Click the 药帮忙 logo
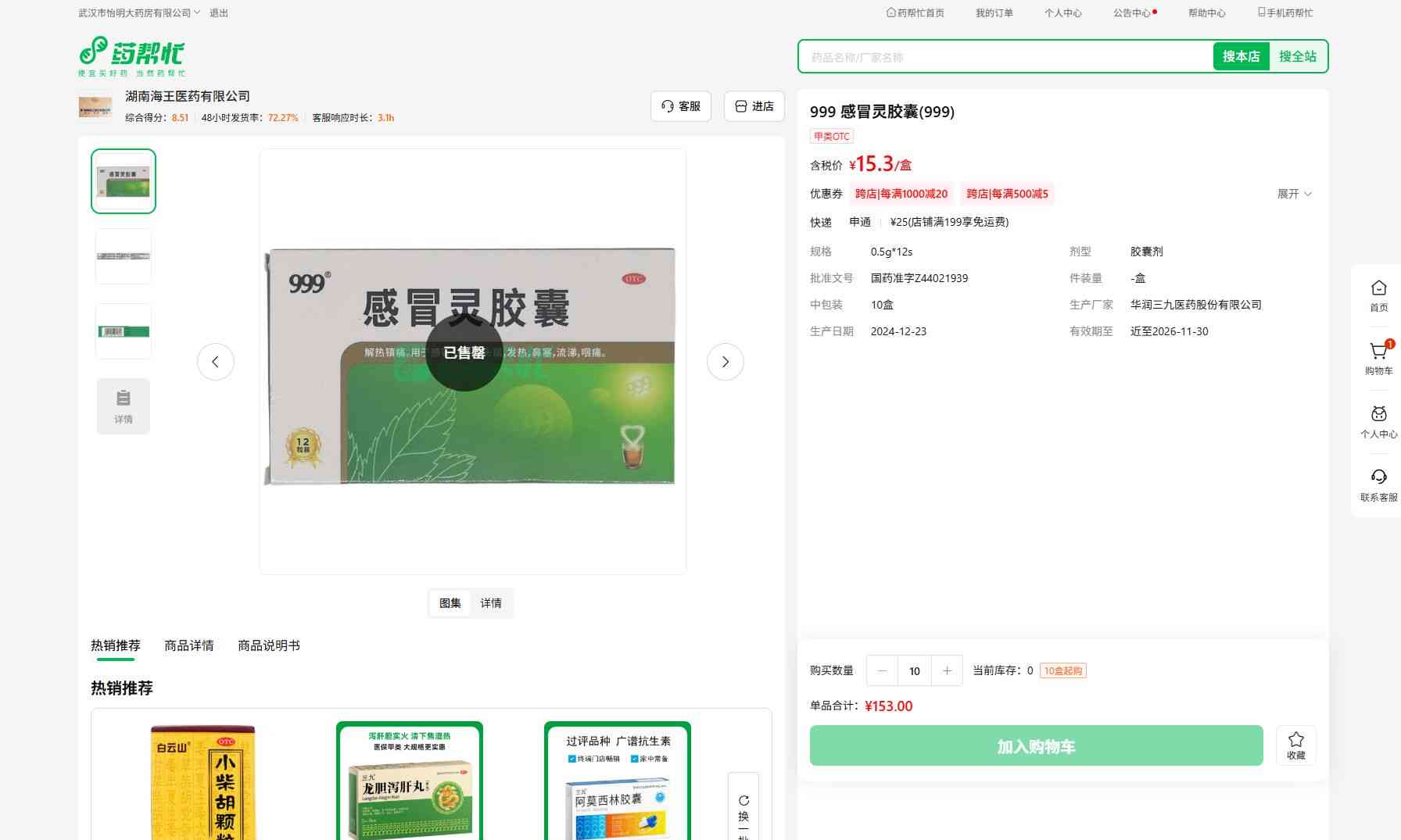 (x=132, y=55)
